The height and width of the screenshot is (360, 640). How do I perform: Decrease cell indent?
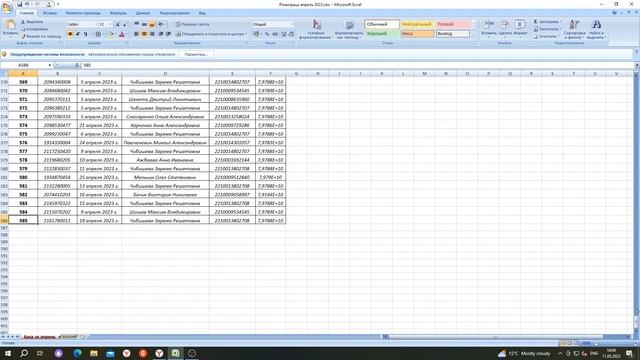[161, 34]
